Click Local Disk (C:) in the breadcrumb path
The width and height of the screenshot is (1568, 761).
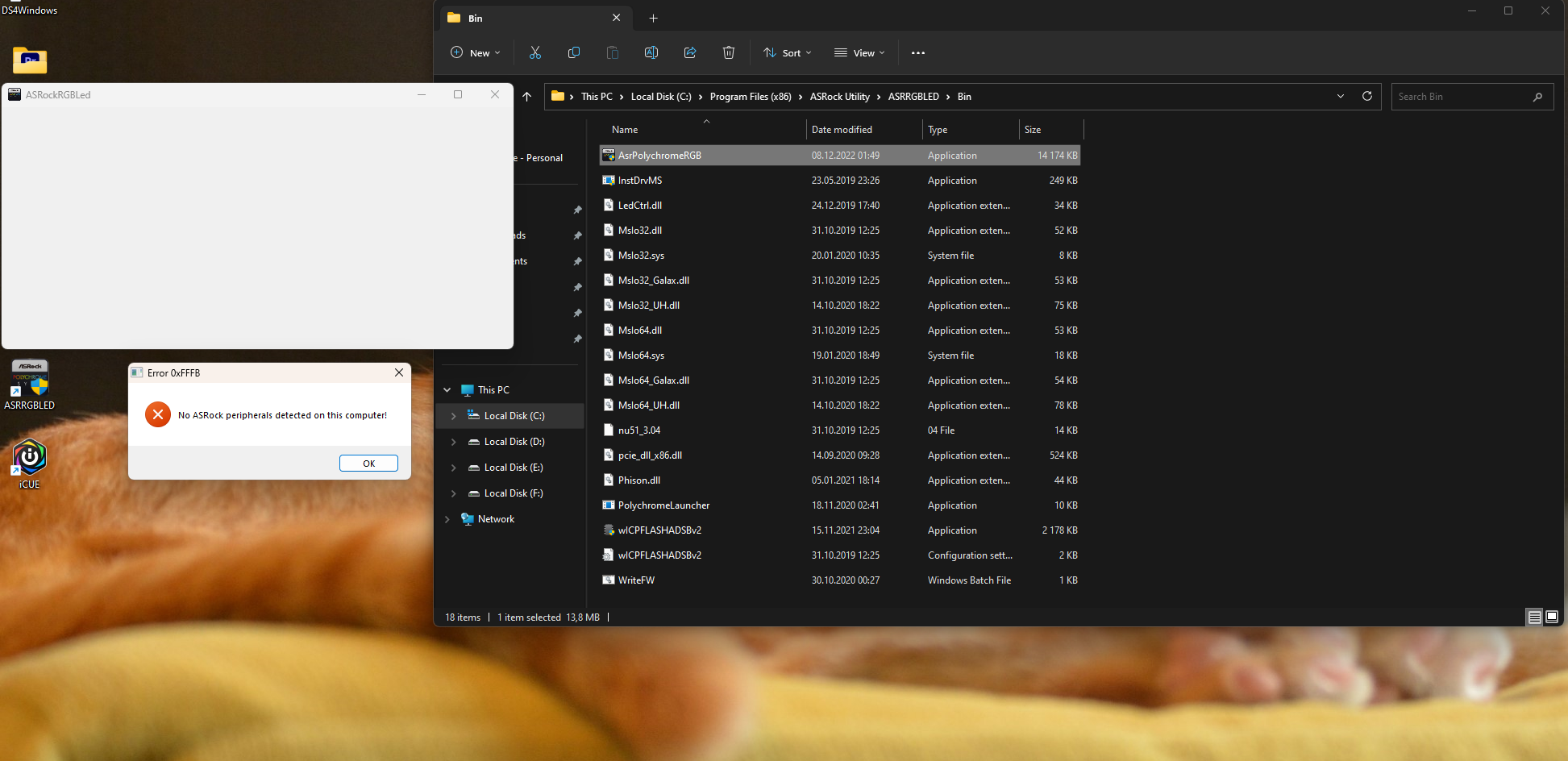pos(661,97)
